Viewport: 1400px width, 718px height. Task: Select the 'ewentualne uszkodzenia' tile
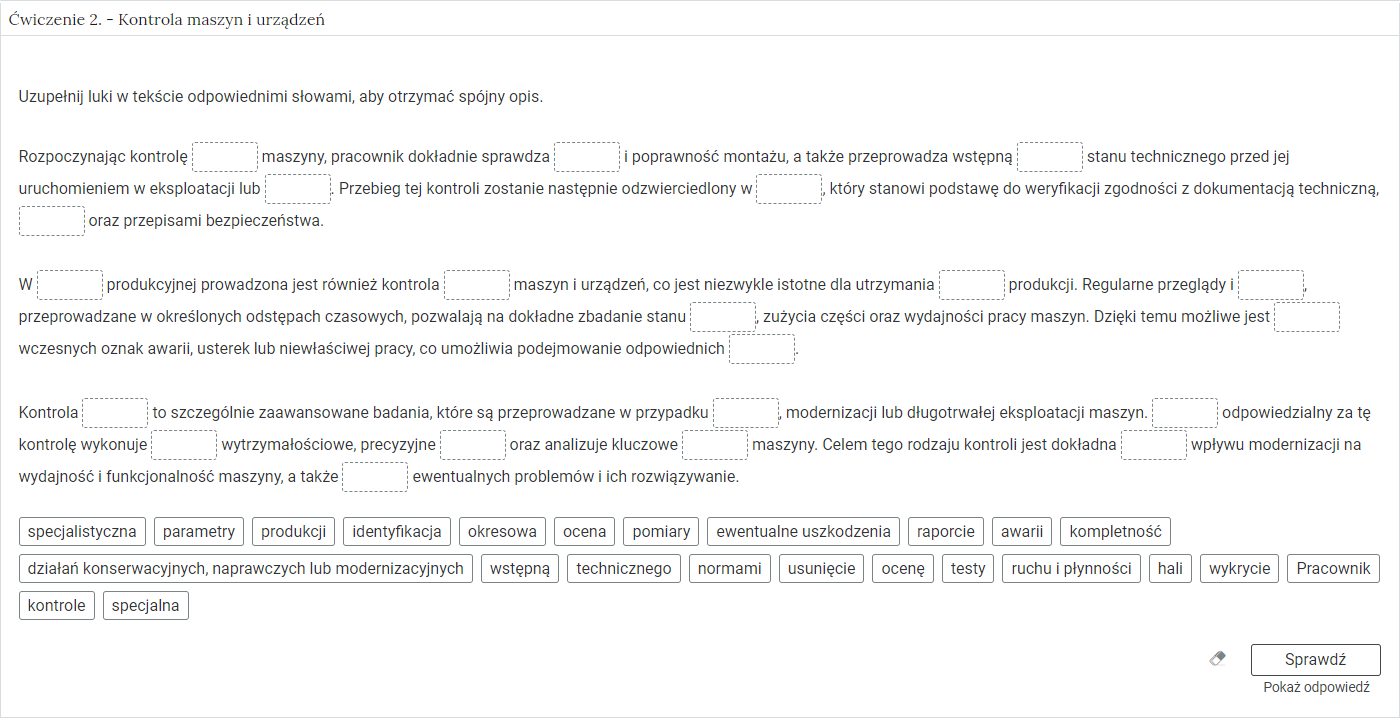coord(804,531)
